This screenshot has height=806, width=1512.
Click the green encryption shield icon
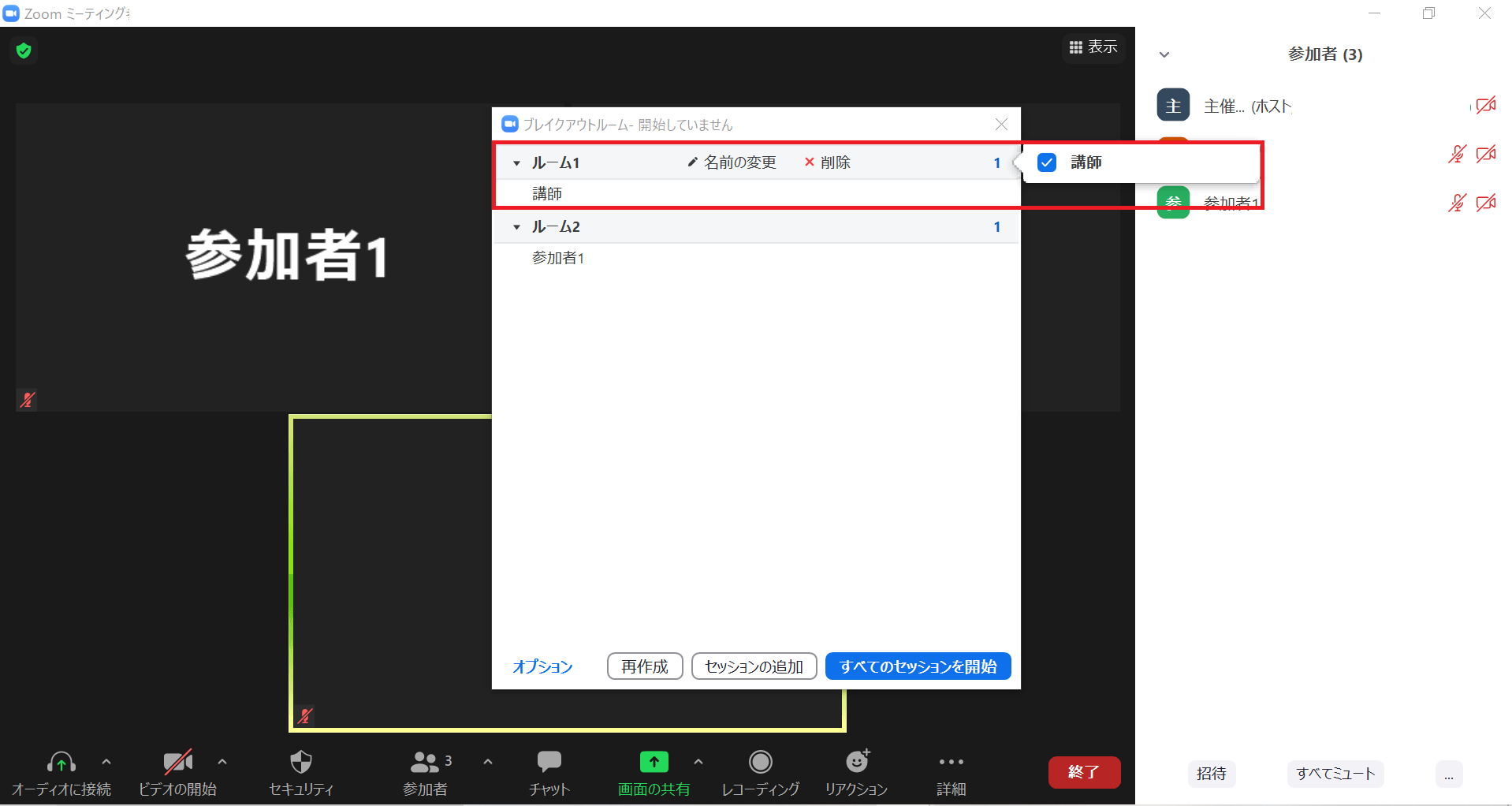[x=24, y=51]
